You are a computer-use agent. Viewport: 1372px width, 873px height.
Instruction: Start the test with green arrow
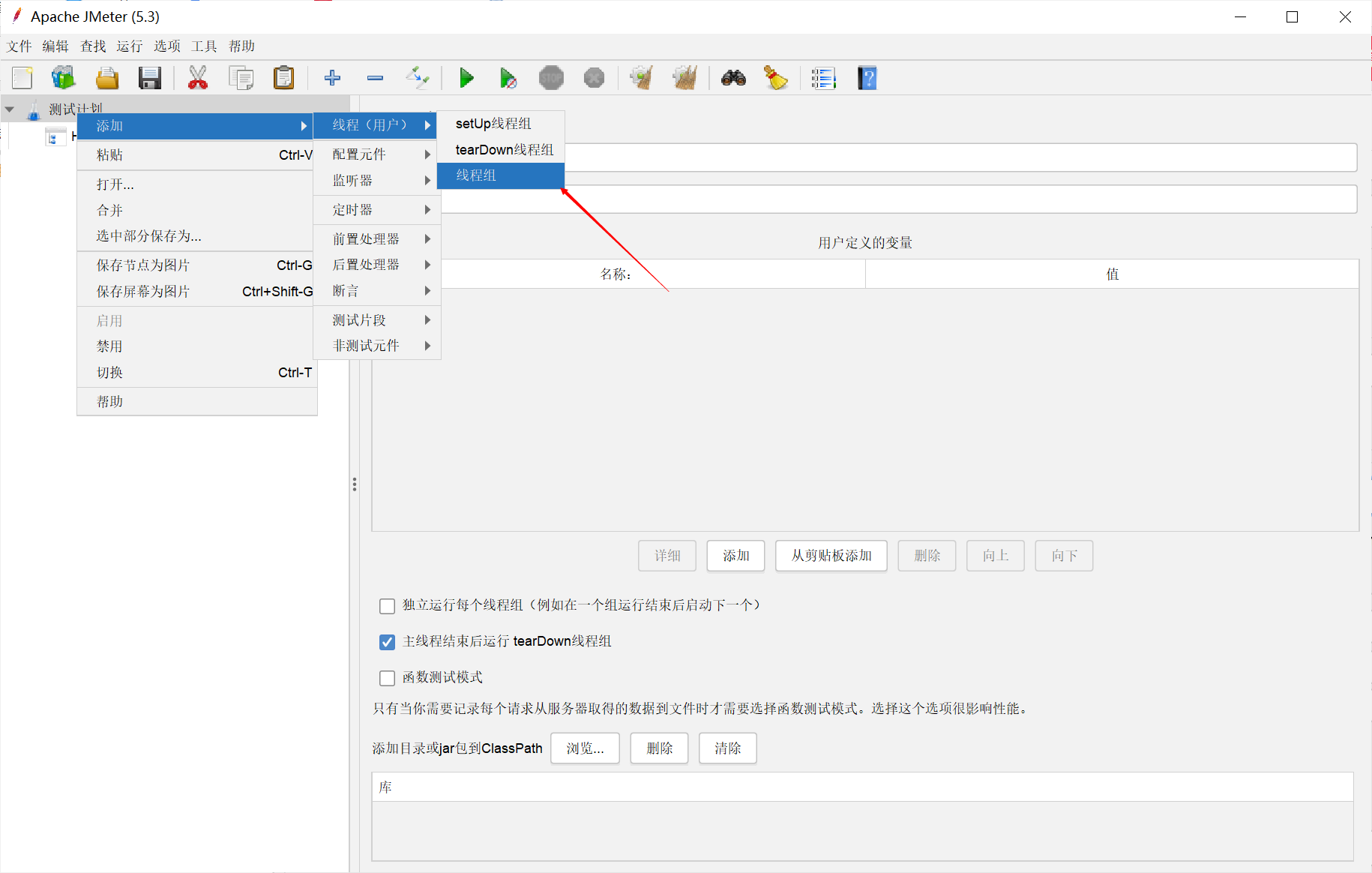(466, 78)
